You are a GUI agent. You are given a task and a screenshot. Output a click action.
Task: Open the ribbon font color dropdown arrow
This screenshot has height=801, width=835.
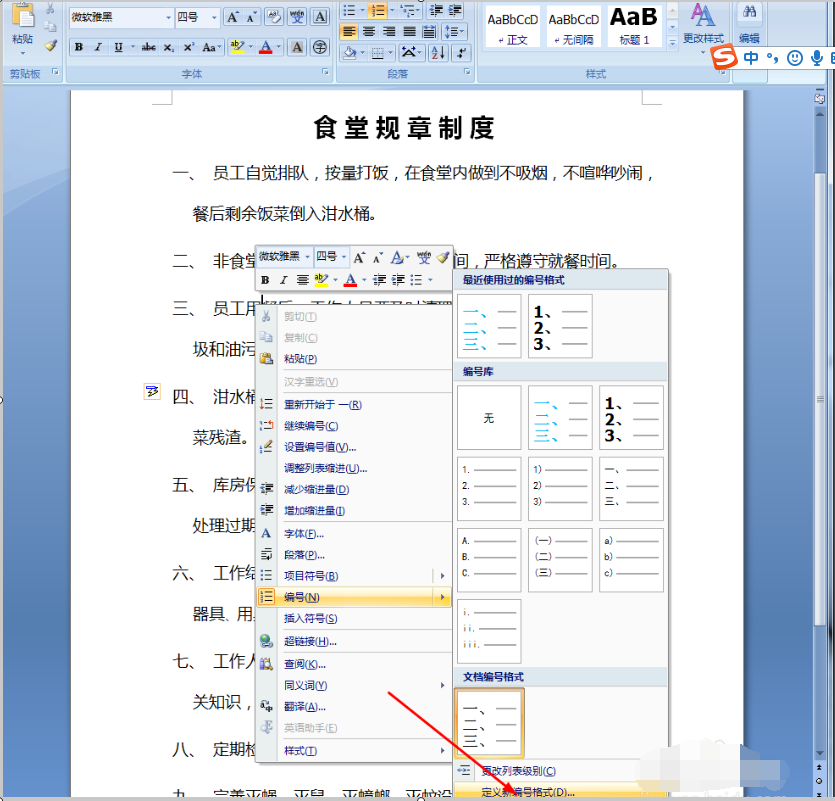(x=279, y=47)
